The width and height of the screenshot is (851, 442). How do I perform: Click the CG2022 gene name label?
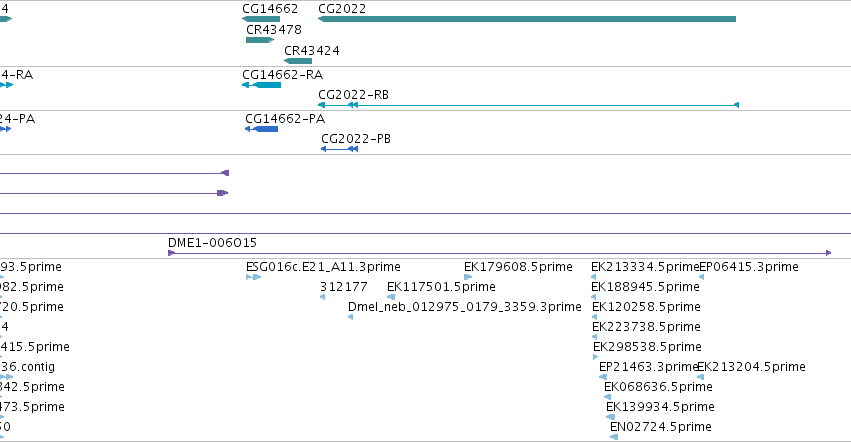click(342, 9)
